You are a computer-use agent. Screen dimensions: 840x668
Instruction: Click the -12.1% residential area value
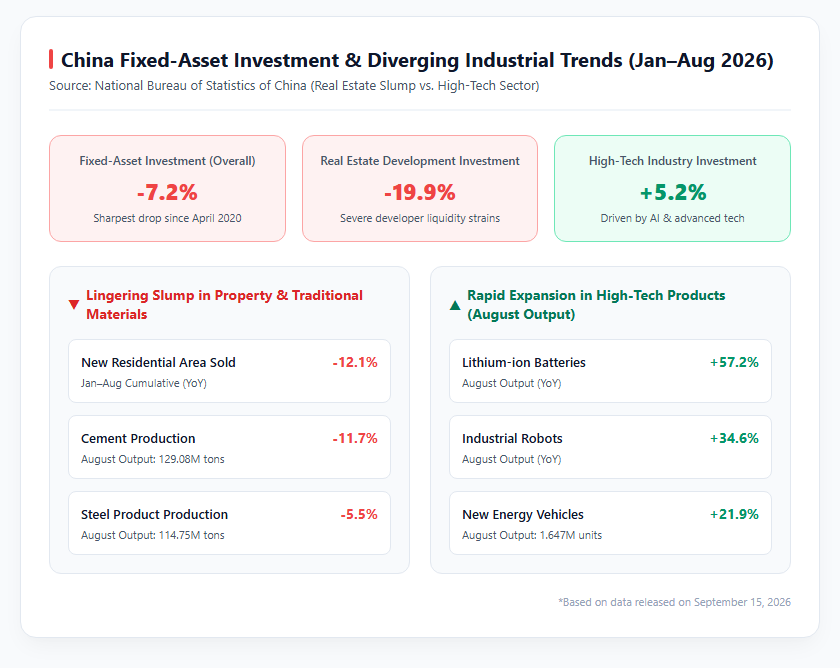[355, 363]
